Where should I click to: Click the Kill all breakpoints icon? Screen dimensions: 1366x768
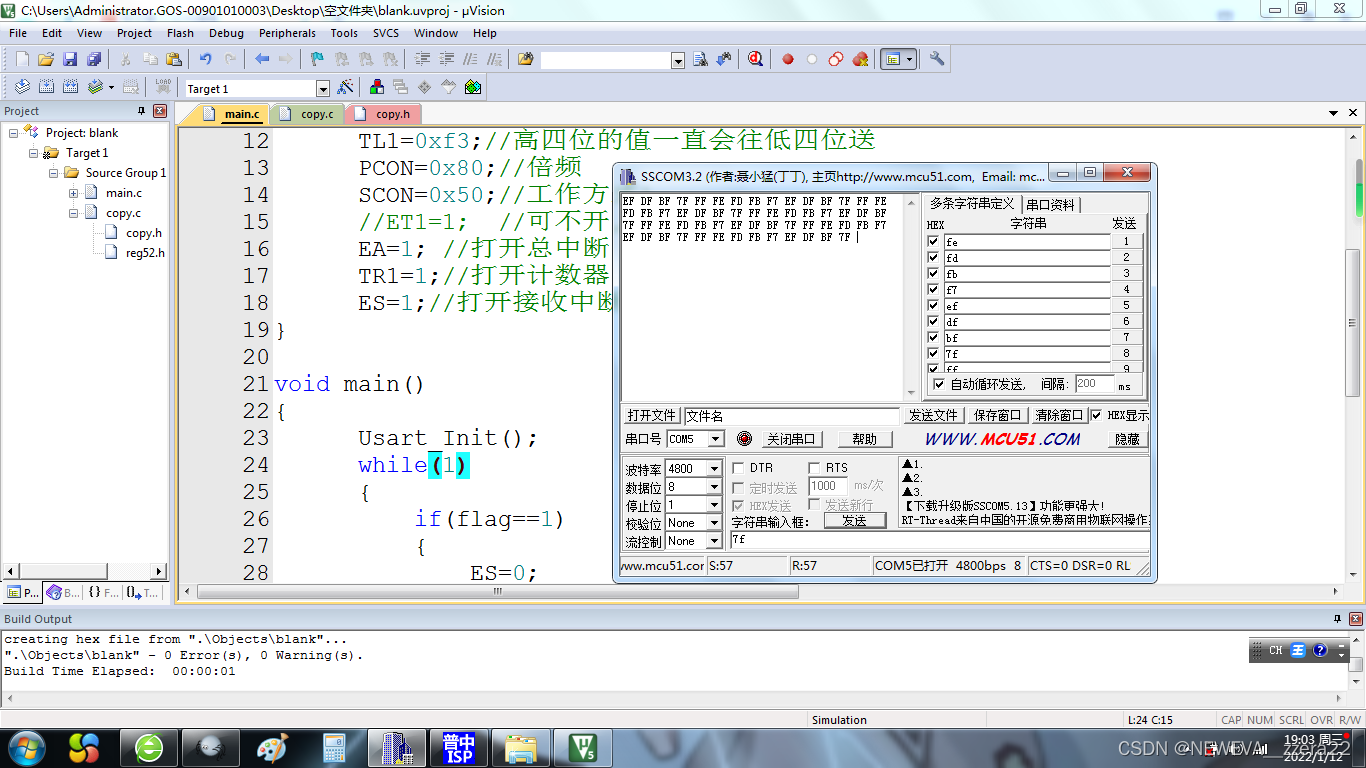coord(860,59)
